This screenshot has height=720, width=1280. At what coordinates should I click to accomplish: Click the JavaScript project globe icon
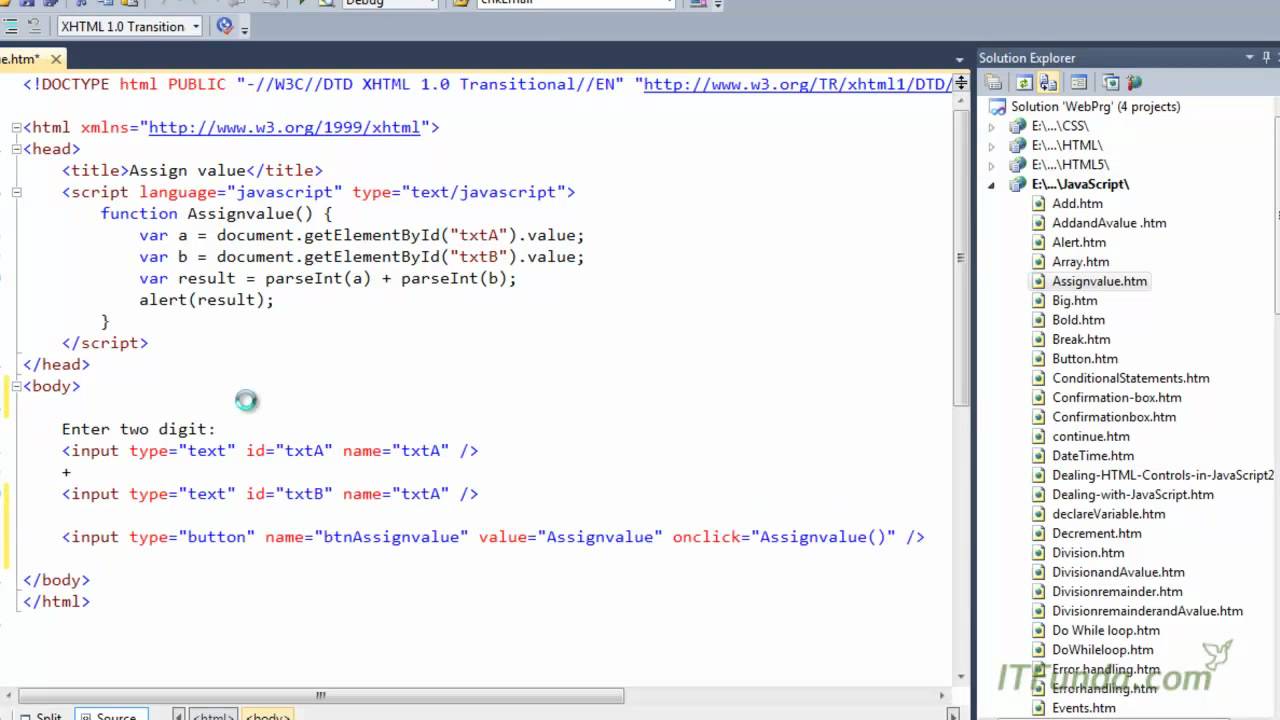[x=1017, y=185]
